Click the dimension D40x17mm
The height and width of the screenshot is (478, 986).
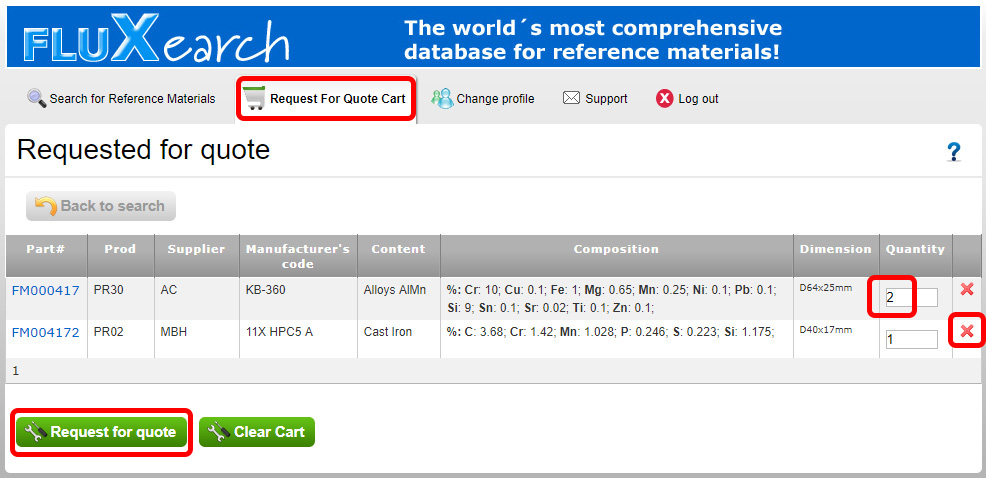click(x=826, y=330)
